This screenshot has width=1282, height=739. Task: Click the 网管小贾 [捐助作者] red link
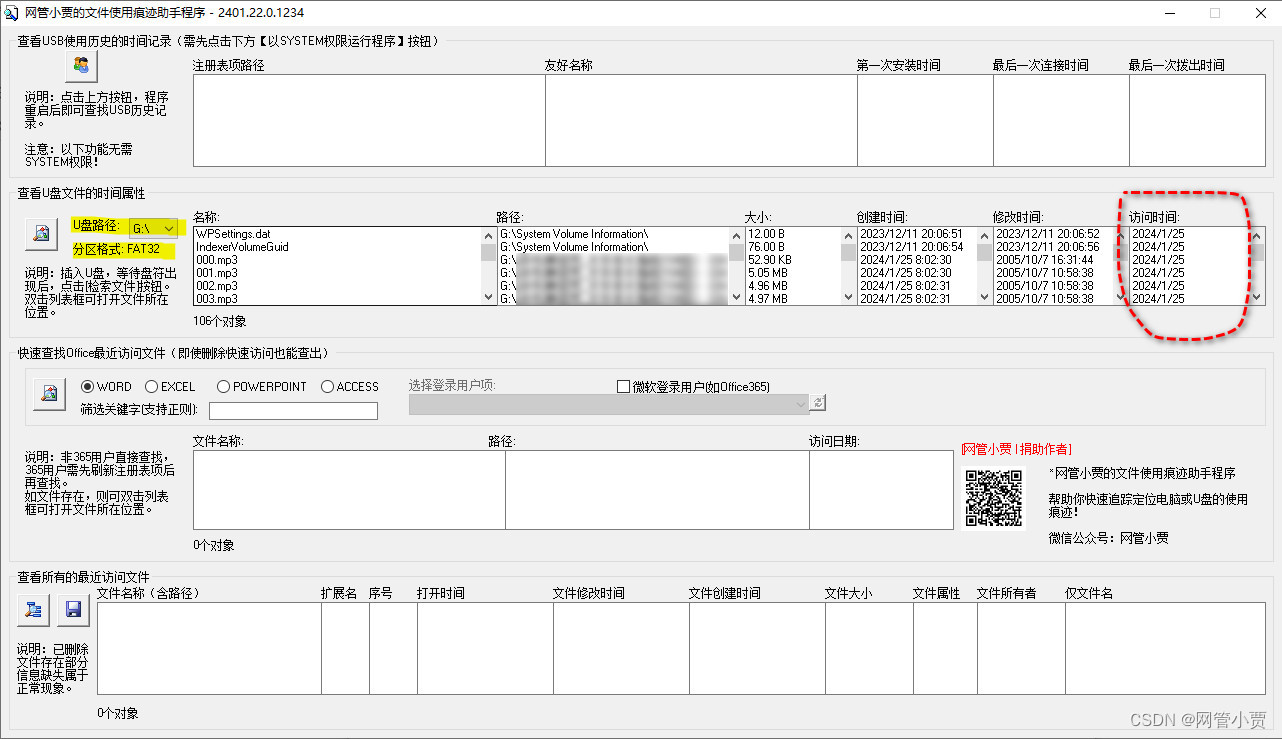[1016, 449]
